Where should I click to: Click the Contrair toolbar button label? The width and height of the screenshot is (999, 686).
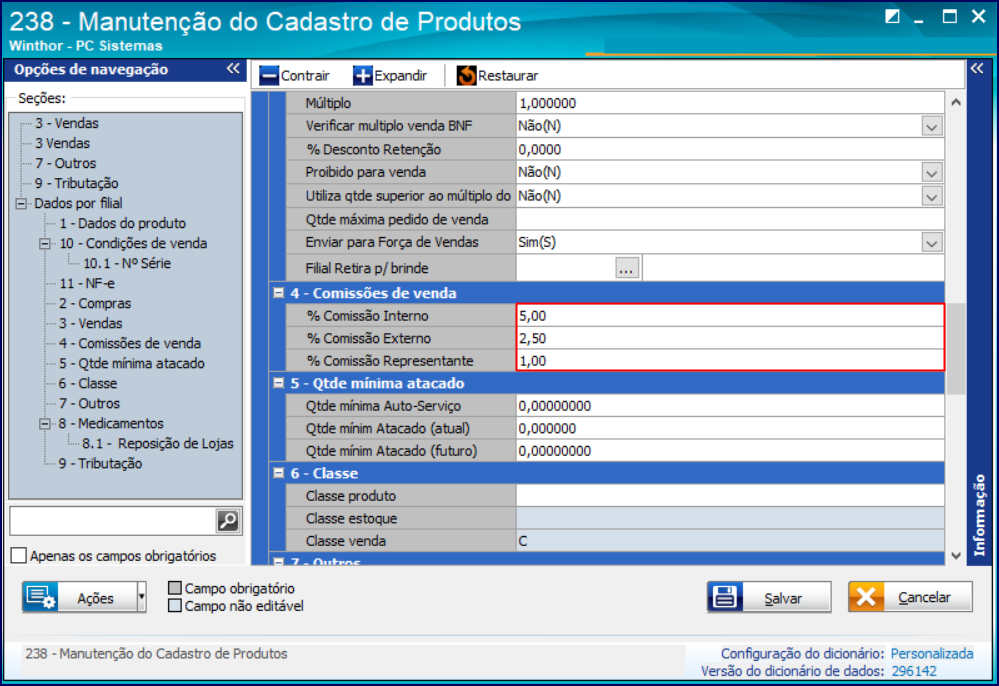tap(305, 76)
